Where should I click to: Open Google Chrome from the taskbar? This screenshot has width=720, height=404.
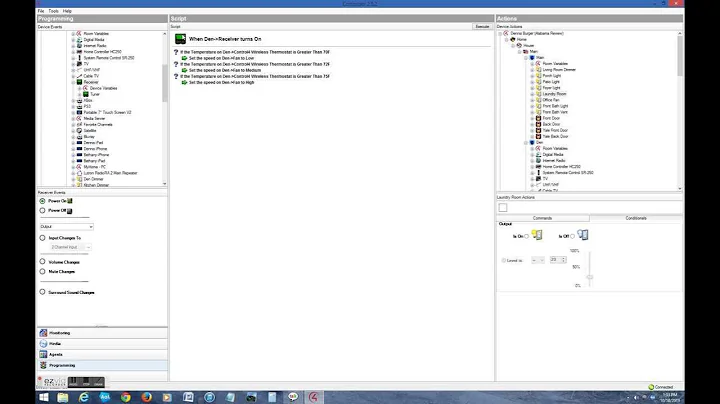tap(125, 397)
